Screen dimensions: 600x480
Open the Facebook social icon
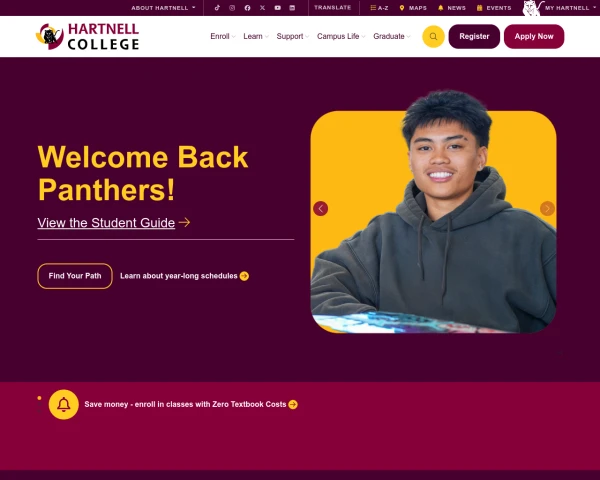click(x=247, y=8)
